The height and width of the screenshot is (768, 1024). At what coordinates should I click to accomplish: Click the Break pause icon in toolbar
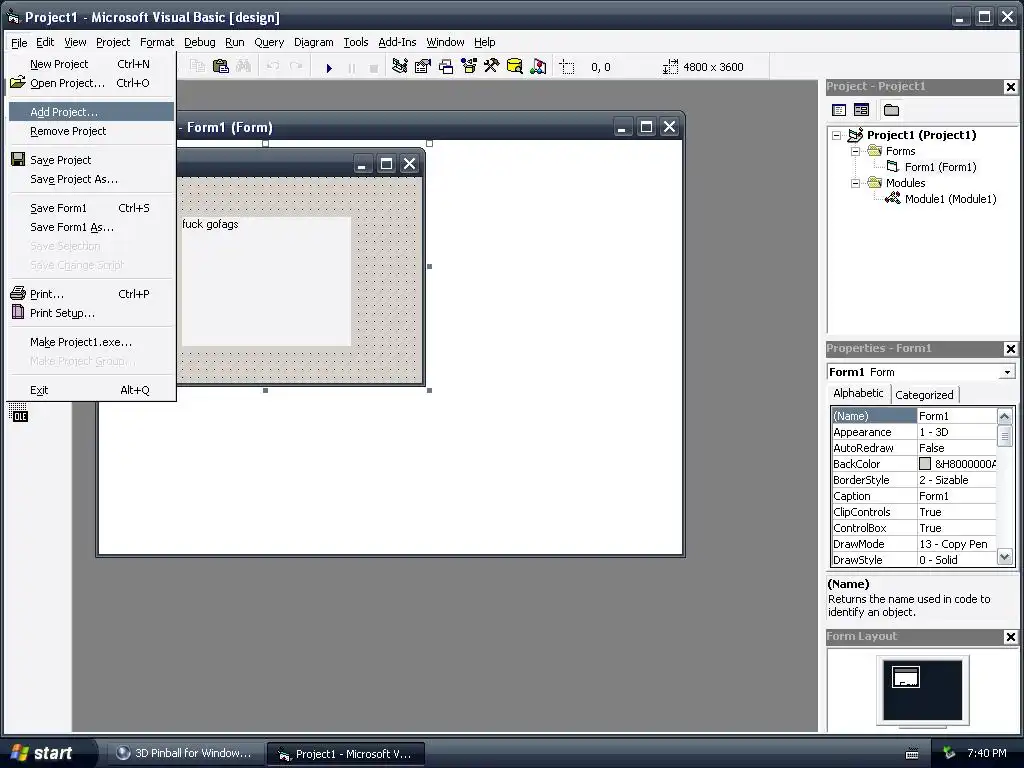(351, 67)
